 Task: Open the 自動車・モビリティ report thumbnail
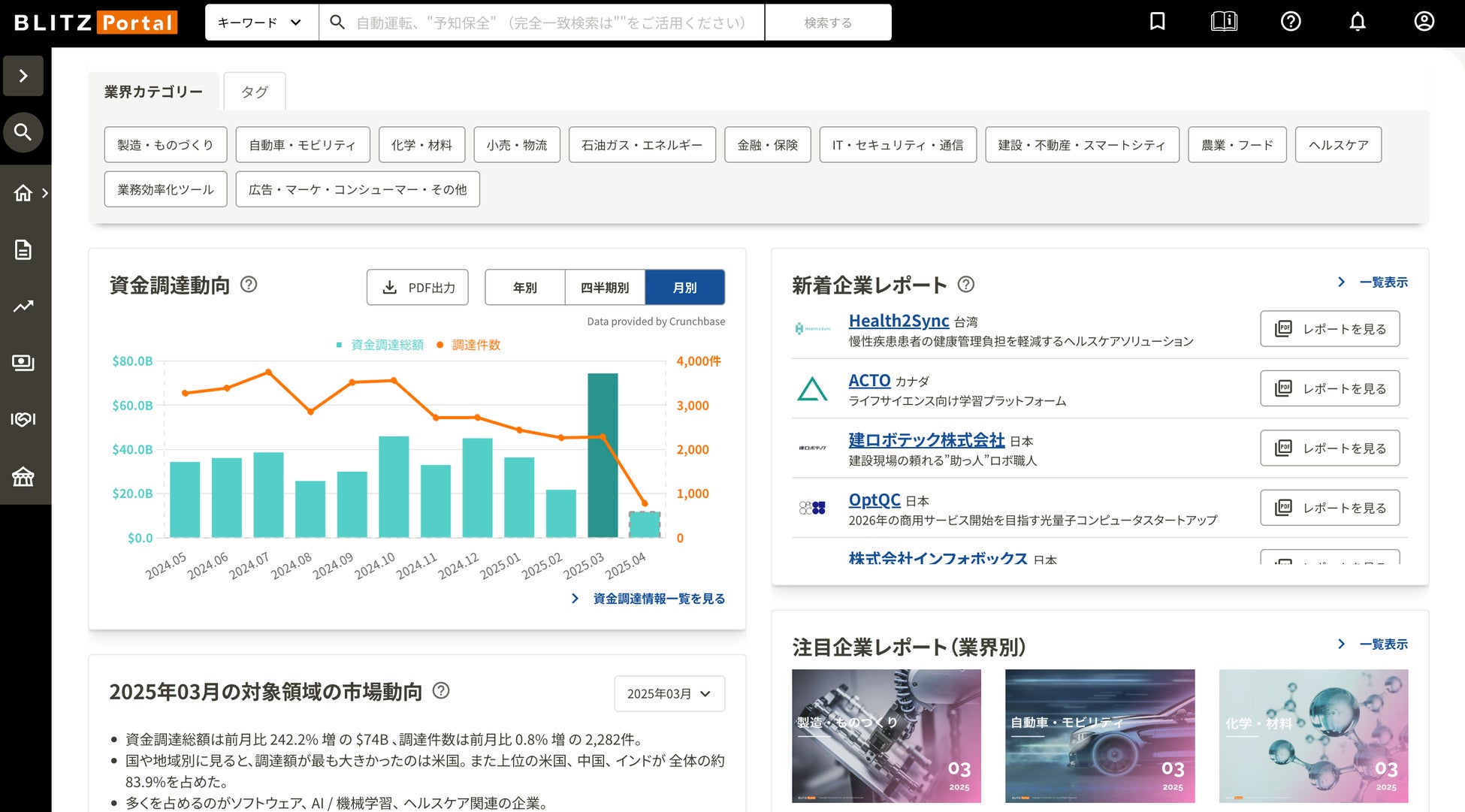tap(1099, 735)
